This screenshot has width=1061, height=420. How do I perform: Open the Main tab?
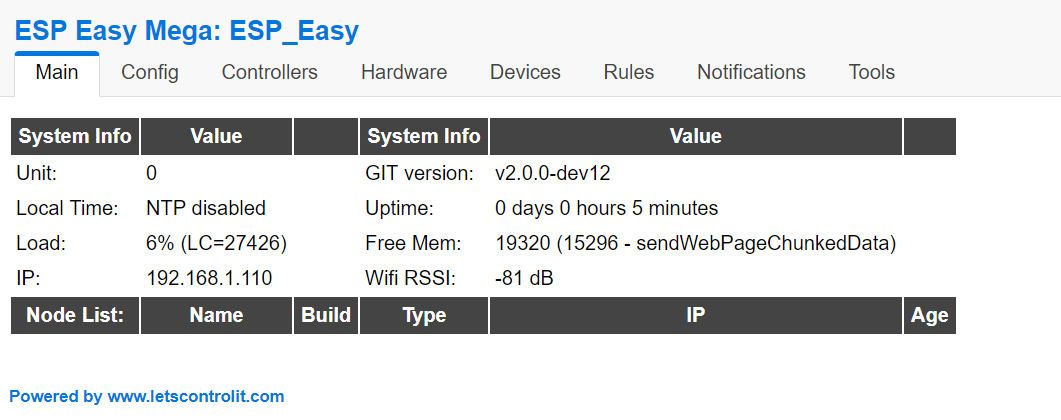(57, 73)
